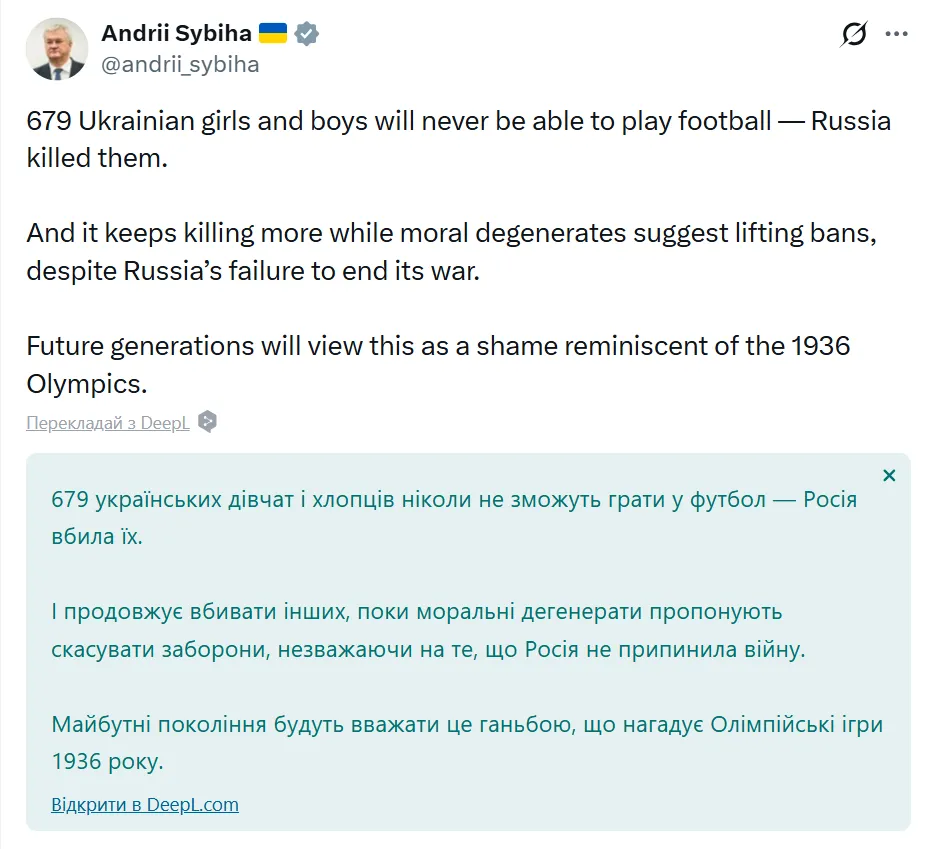
Task: Click the blue verified badge
Action: click(306, 34)
